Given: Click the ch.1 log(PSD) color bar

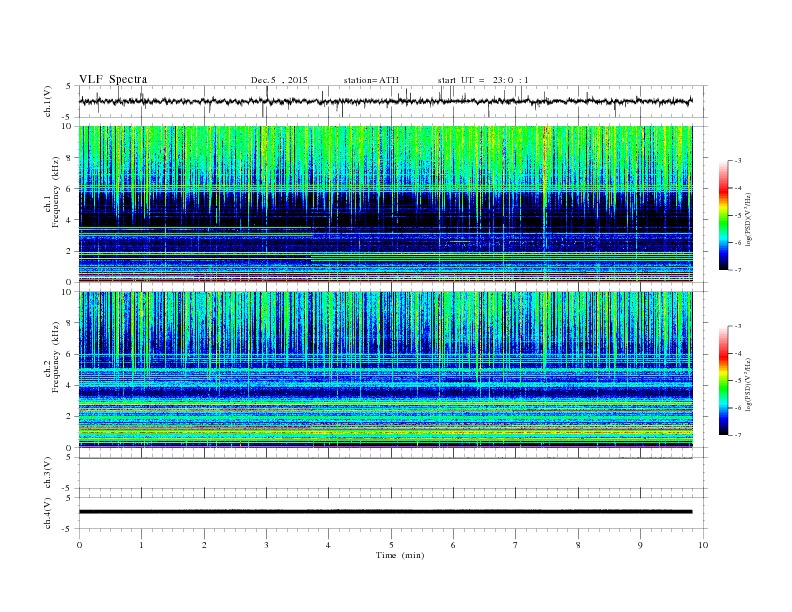Looking at the screenshot, I should (x=723, y=215).
